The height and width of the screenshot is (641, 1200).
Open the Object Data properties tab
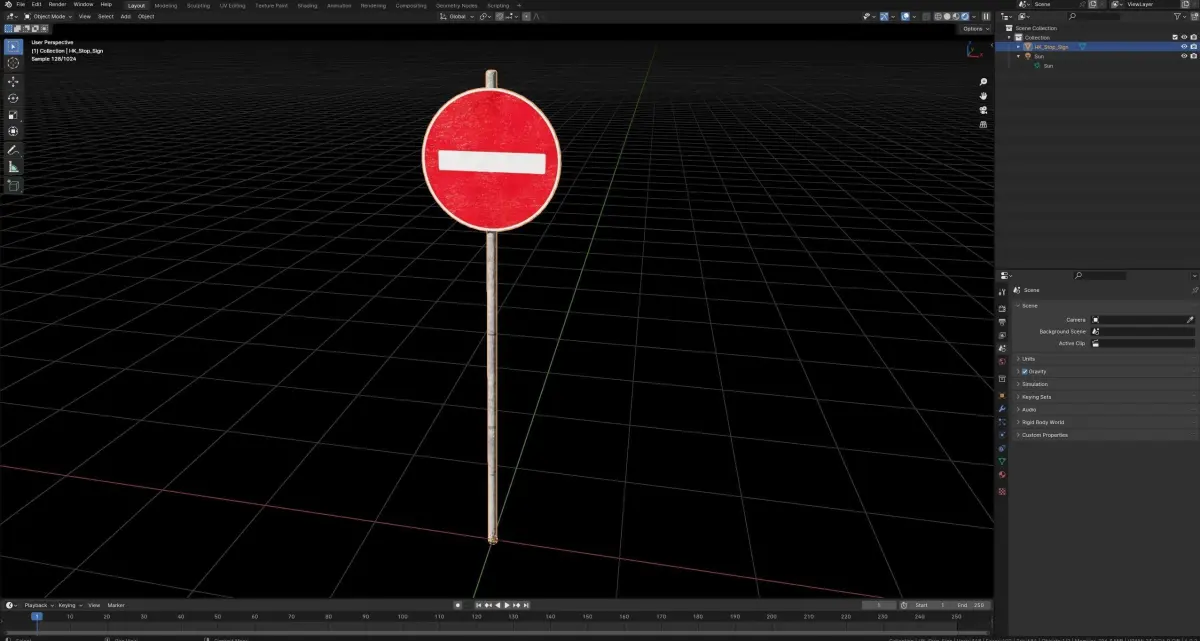point(1002,461)
